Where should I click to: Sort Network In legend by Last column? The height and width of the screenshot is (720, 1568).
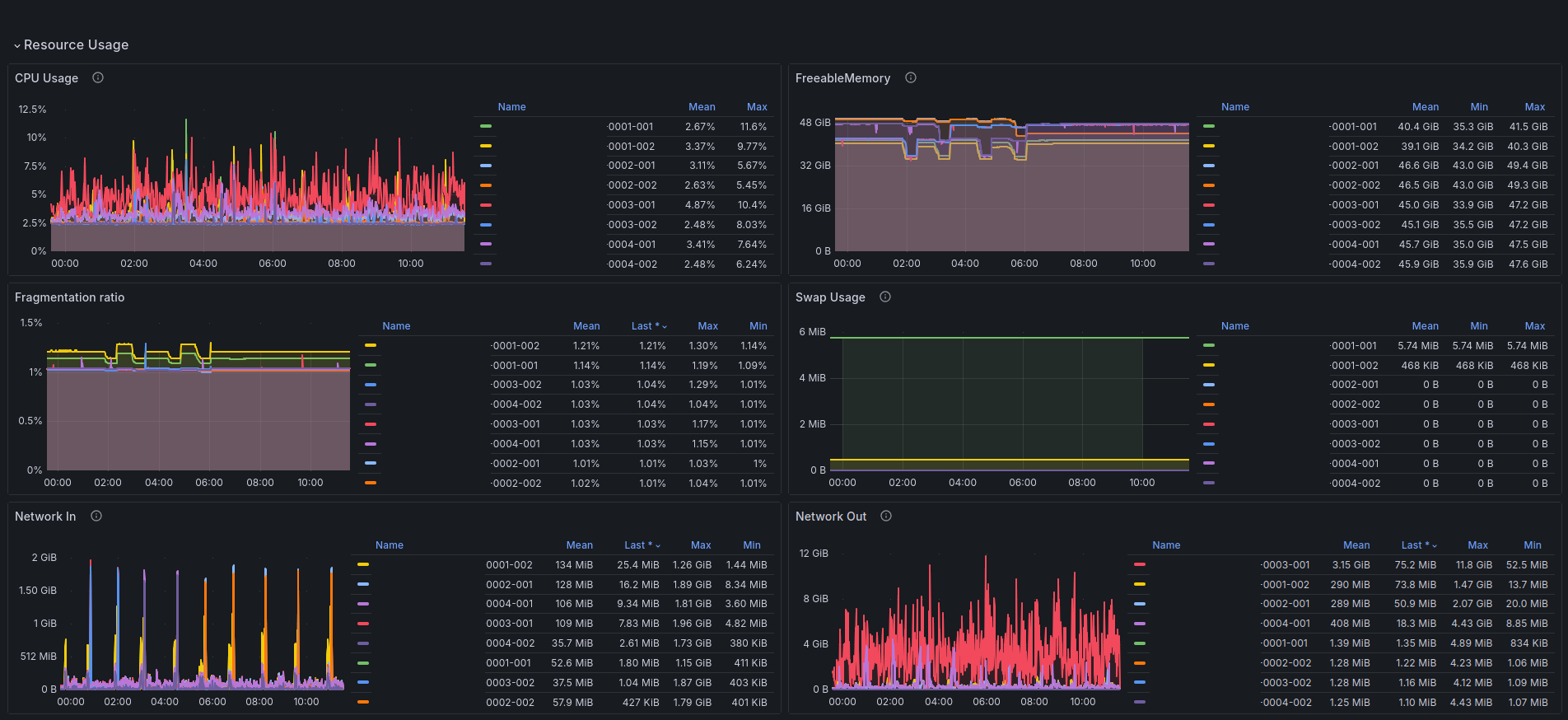tap(642, 545)
